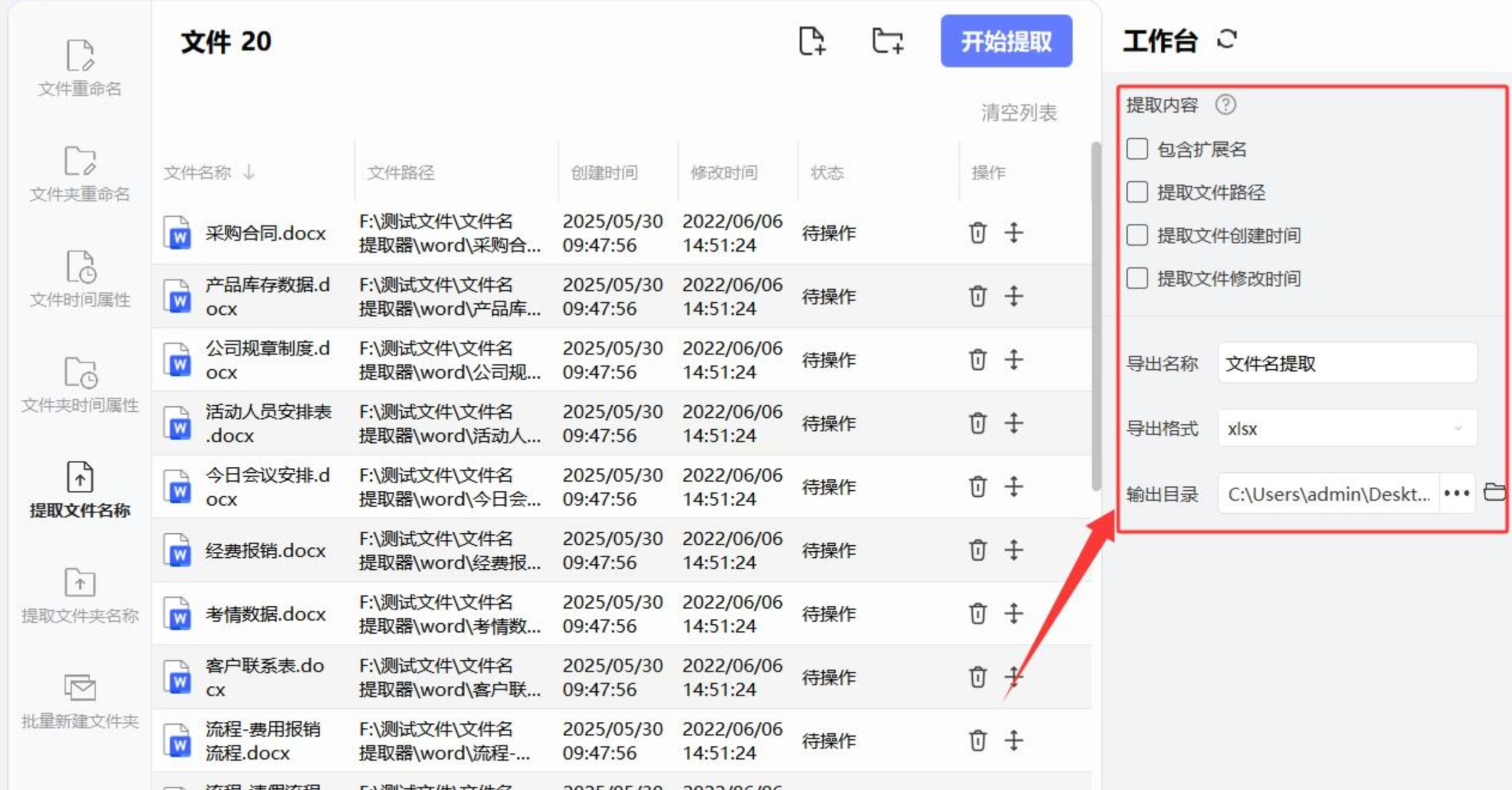1512x790 pixels.
Task: Enable the 包含扩展名 checkbox
Action: tap(1137, 149)
